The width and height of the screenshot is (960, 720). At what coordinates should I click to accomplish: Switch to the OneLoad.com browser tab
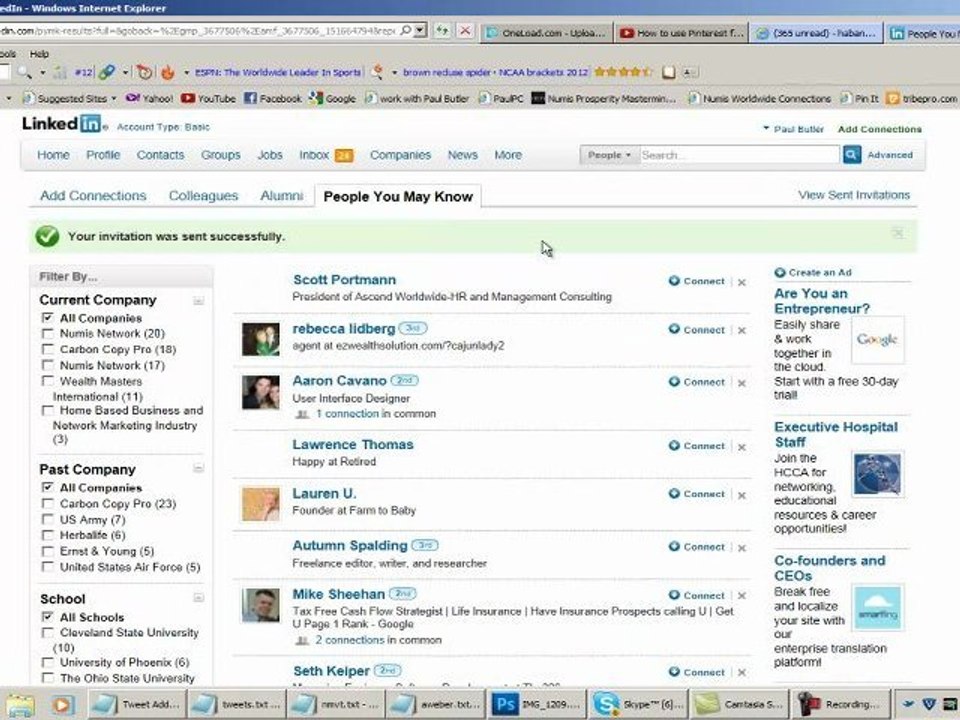pyautogui.click(x=546, y=33)
